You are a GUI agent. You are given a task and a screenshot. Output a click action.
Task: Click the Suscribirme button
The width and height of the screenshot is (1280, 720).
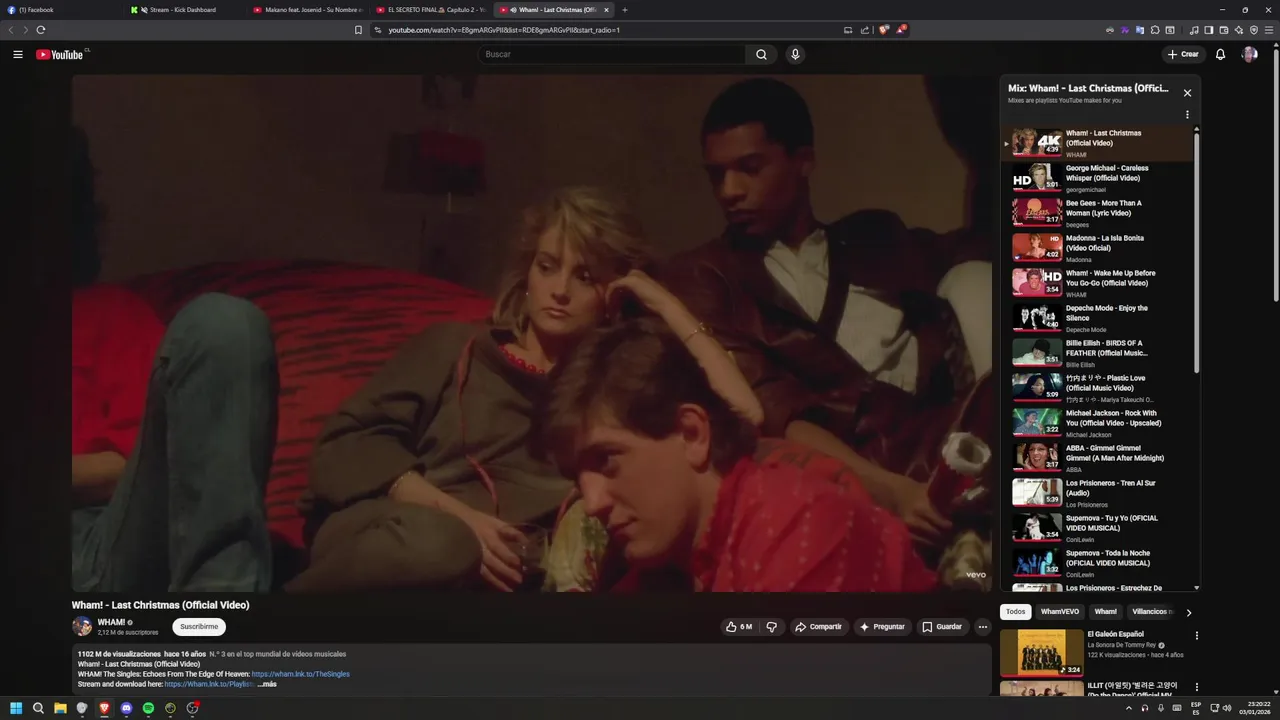point(199,627)
